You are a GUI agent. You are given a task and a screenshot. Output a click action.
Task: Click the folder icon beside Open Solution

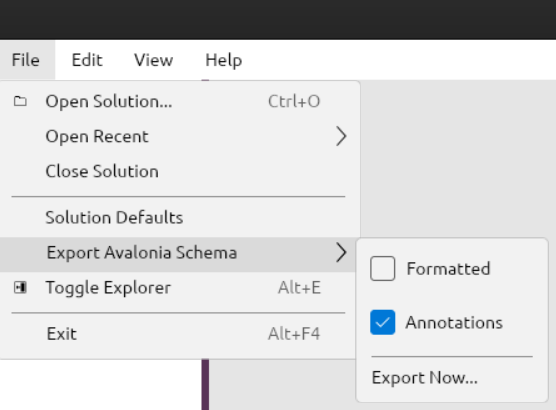[20, 101]
